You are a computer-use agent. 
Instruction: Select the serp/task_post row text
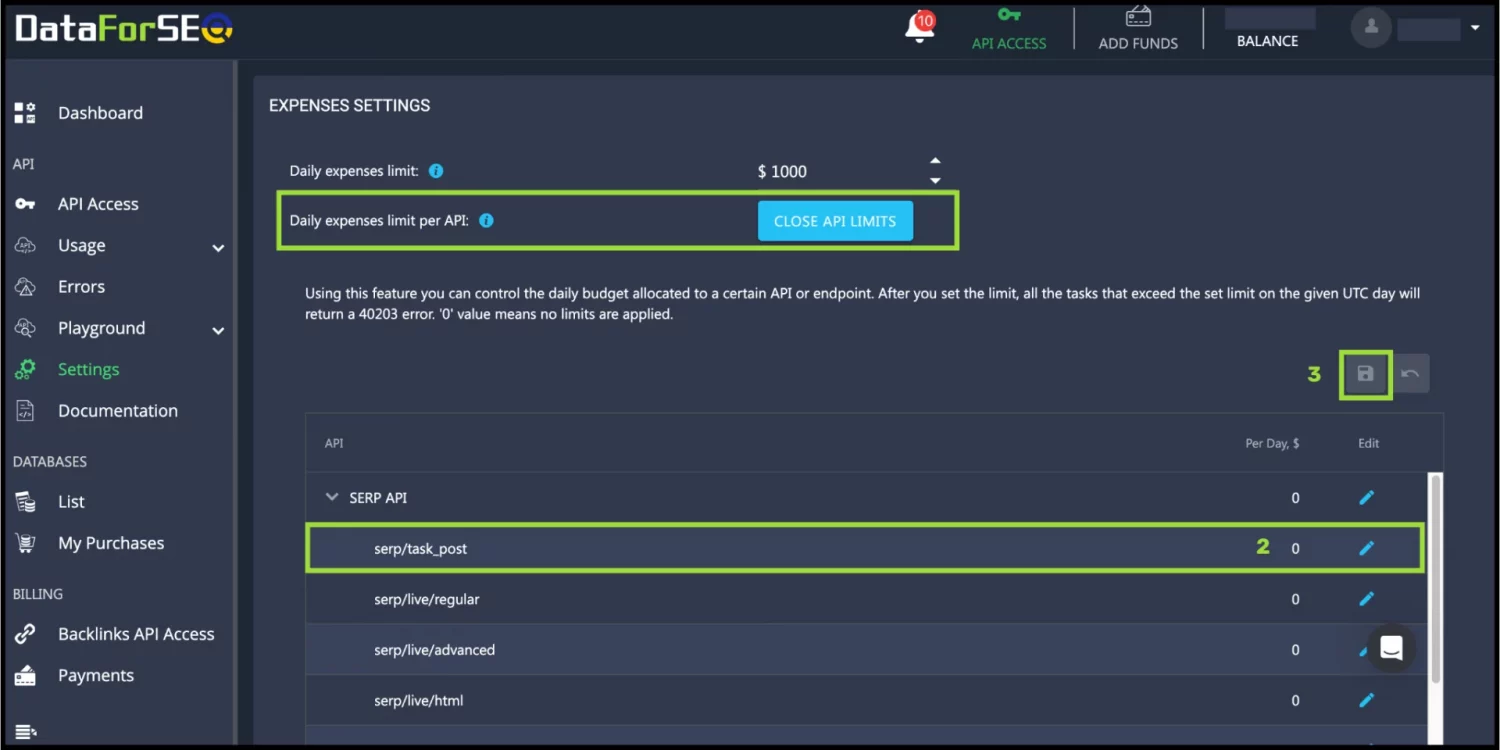pyautogui.click(x=420, y=549)
